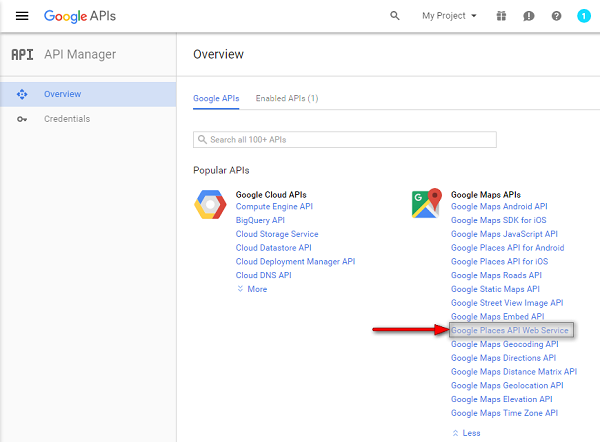Open Google Maps SDK for iOS link

coord(499,220)
